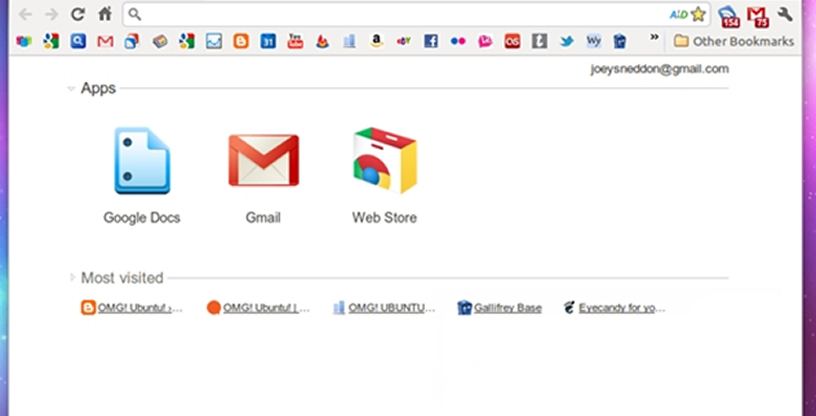Open the Gmail checker extension showing 75
The height and width of the screenshot is (416, 816).
click(x=758, y=16)
